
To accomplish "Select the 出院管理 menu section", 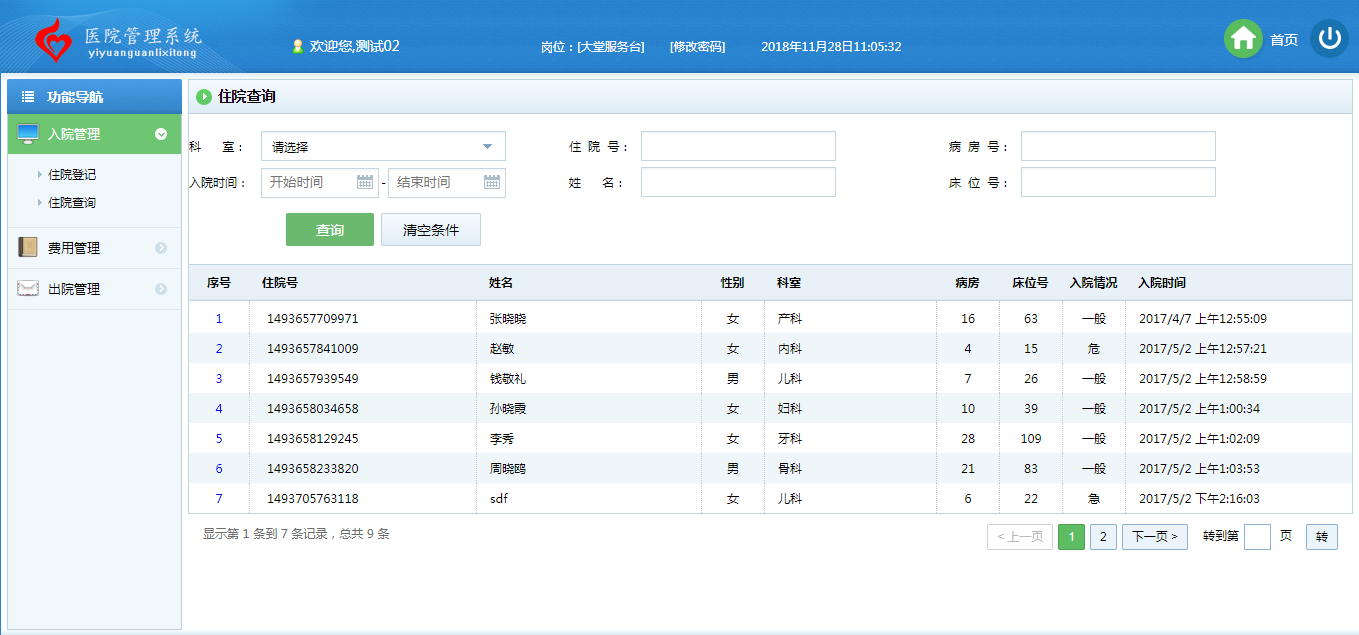I will pyautogui.click(x=95, y=289).
